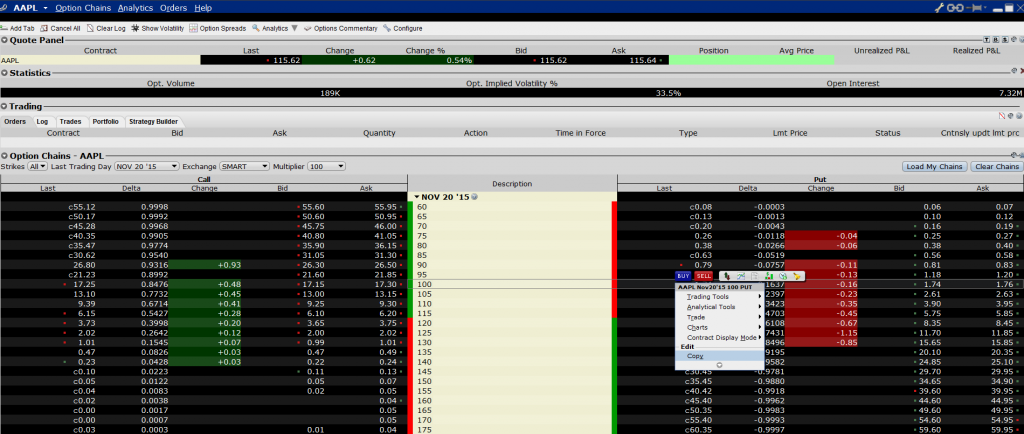
Task: Click the pin icon in title bar
Action: pos(975,8)
